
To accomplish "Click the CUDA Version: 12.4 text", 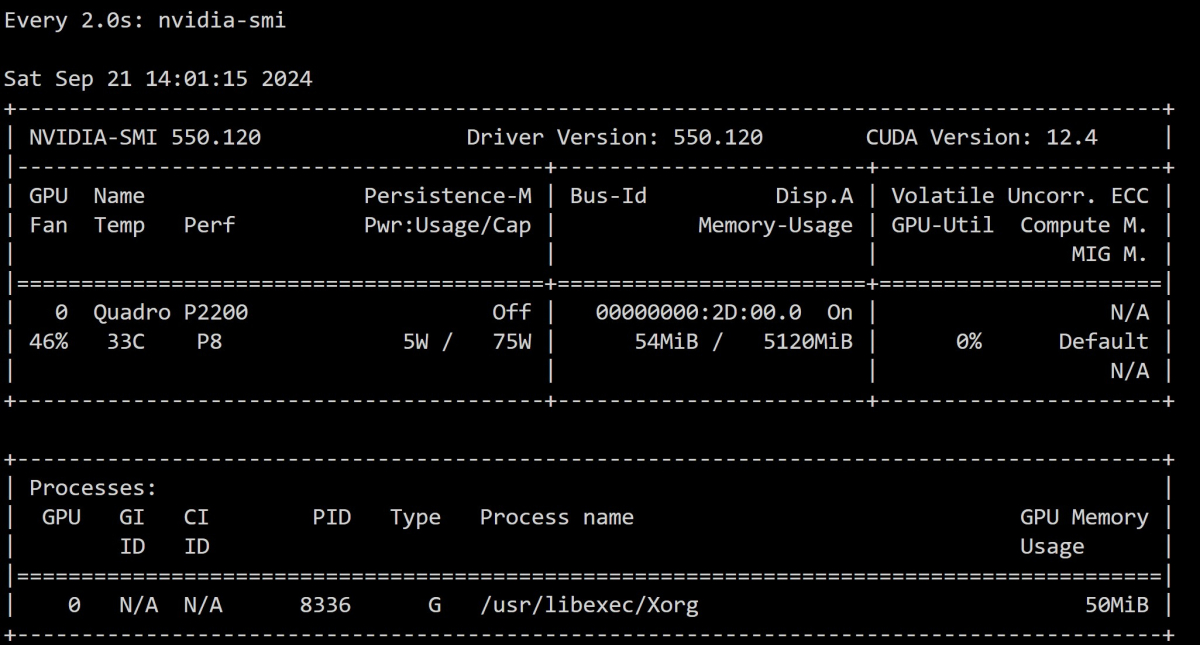I will click(x=981, y=138).
